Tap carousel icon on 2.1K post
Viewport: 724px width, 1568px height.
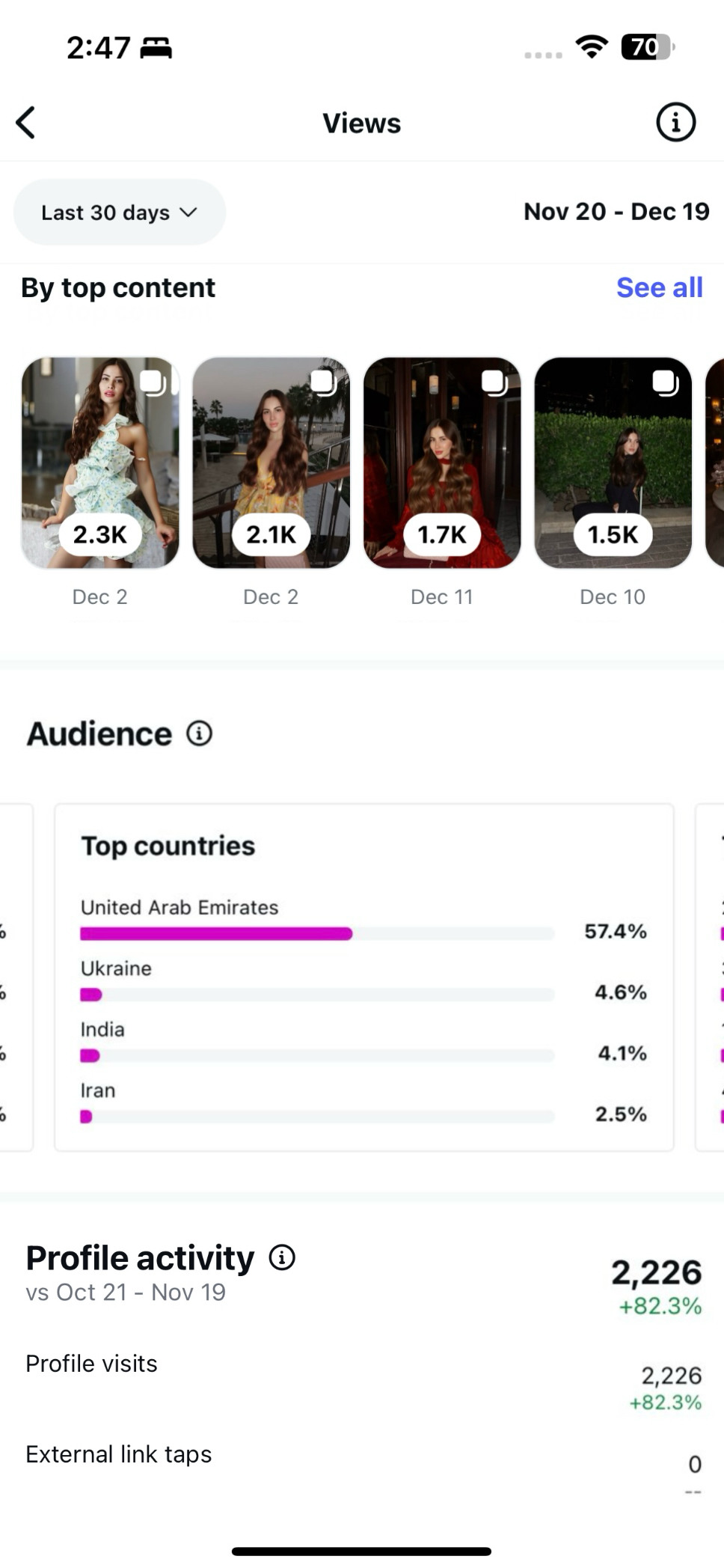tap(323, 382)
